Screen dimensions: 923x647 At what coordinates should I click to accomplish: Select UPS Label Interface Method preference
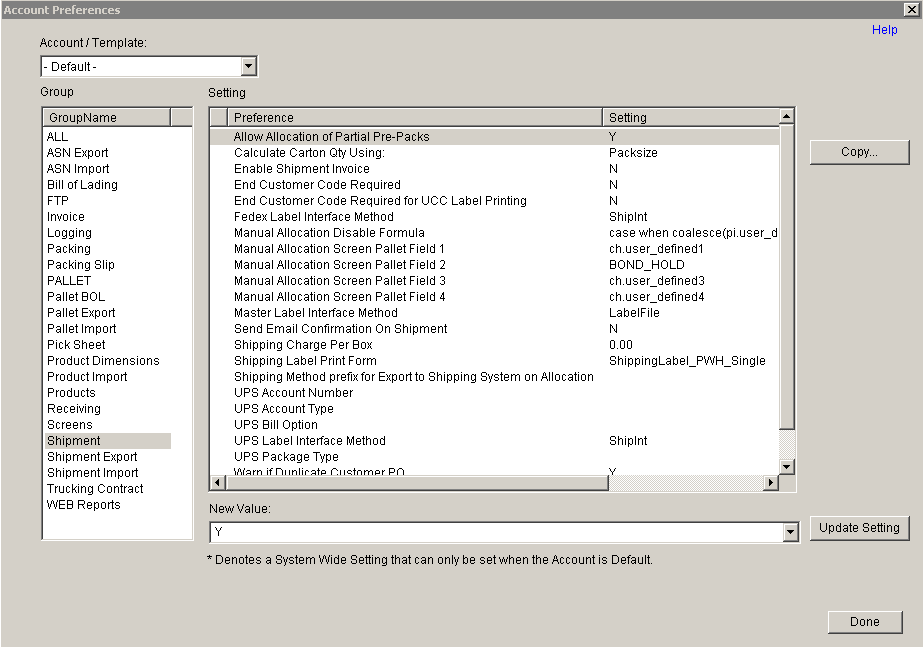(494, 441)
